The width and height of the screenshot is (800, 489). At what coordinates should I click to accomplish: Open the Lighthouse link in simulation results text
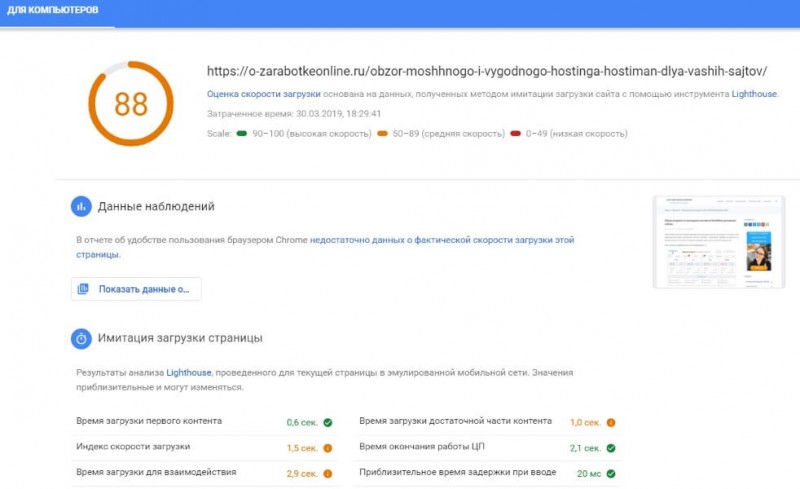(189, 373)
